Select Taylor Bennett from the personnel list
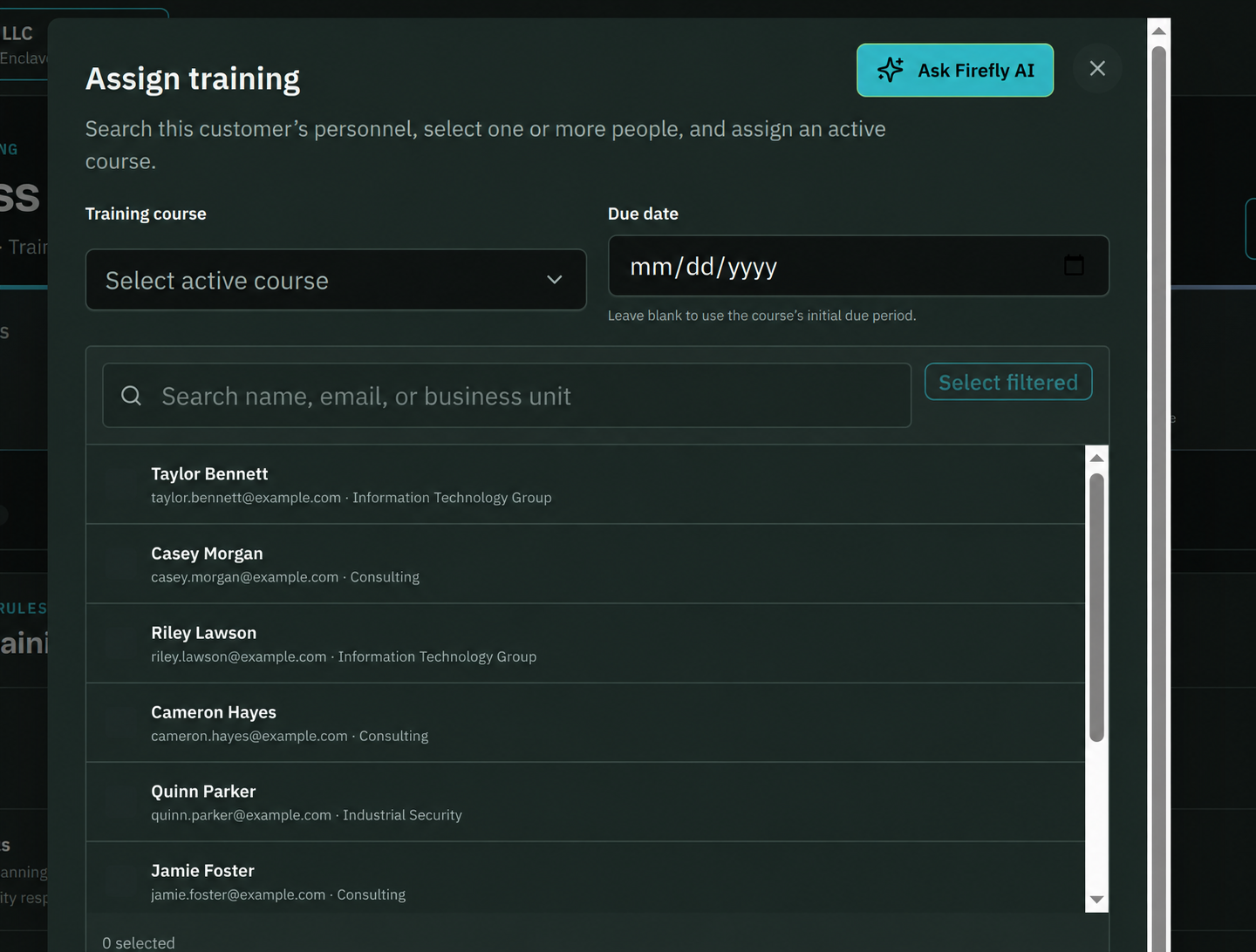The width and height of the screenshot is (1256, 952). click(x=585, y=485)
